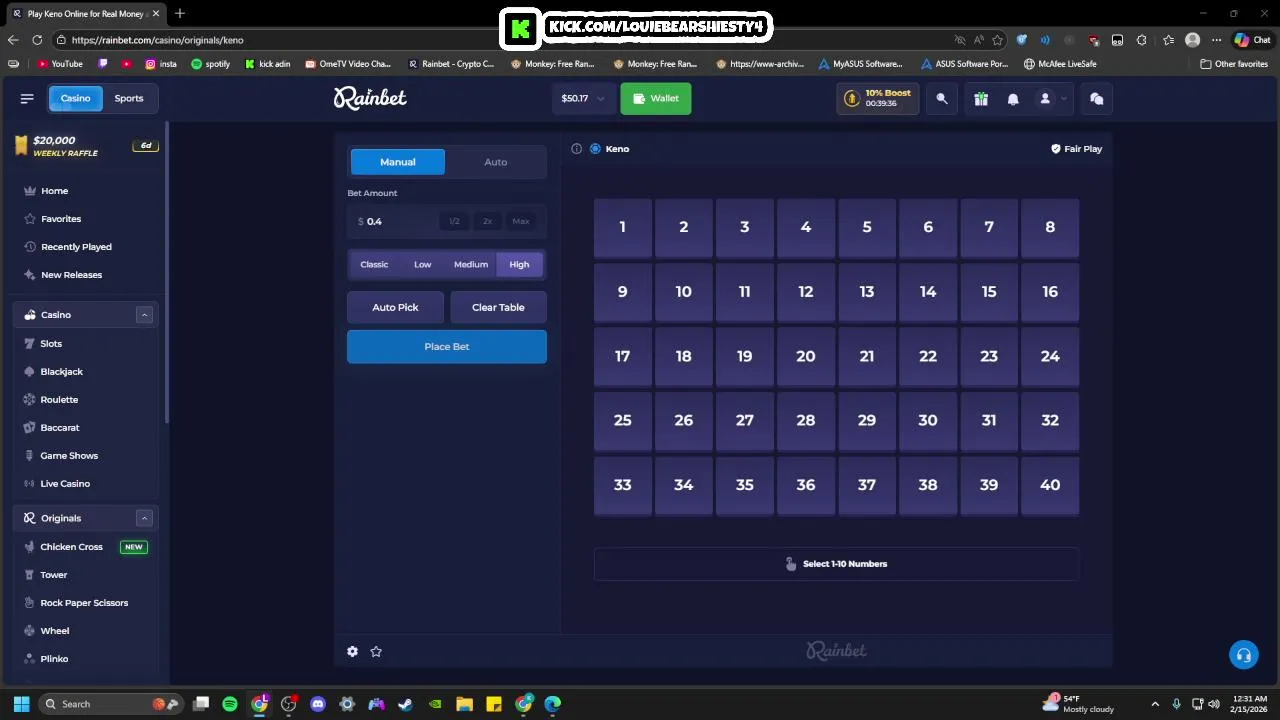1280x720 pixels.
Task: Click the Clear Table button
Action: pos(498,307)
